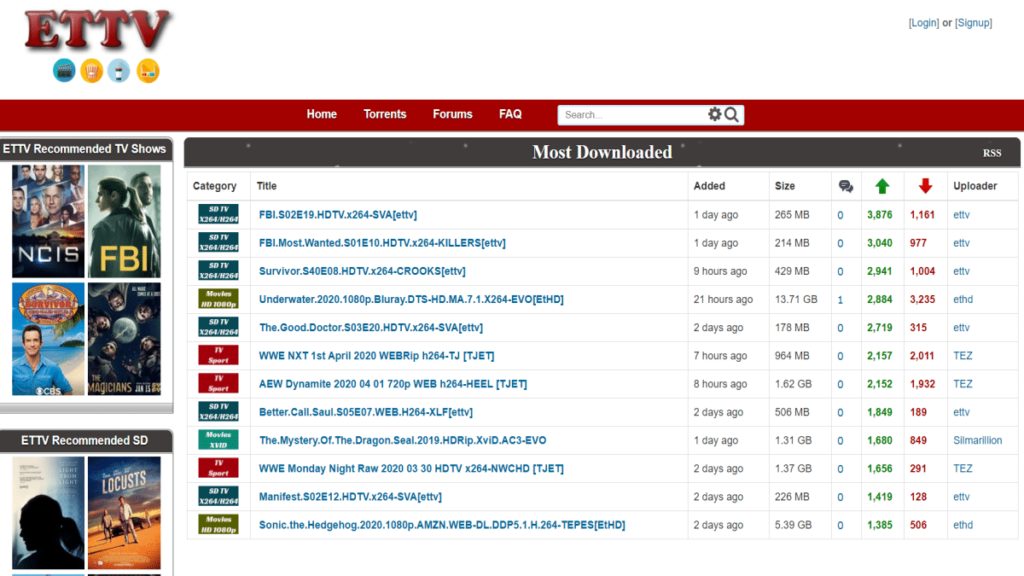Click SD TV category badge for FBI.S02E19

(218, 214)
